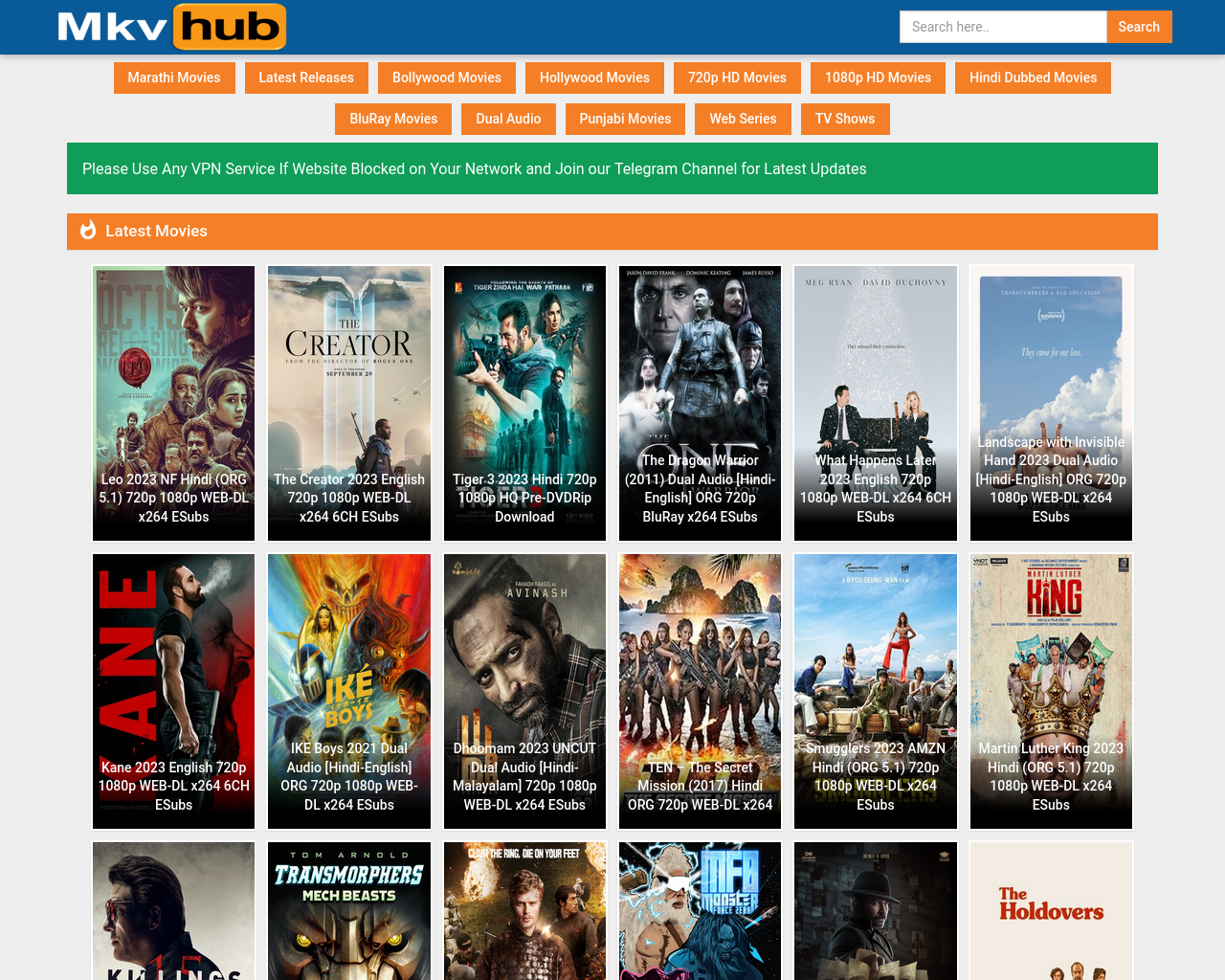Open the 'Claim the Ring' movie poster
Viewport: 1225px width, 980px height.
click(524, 911)
